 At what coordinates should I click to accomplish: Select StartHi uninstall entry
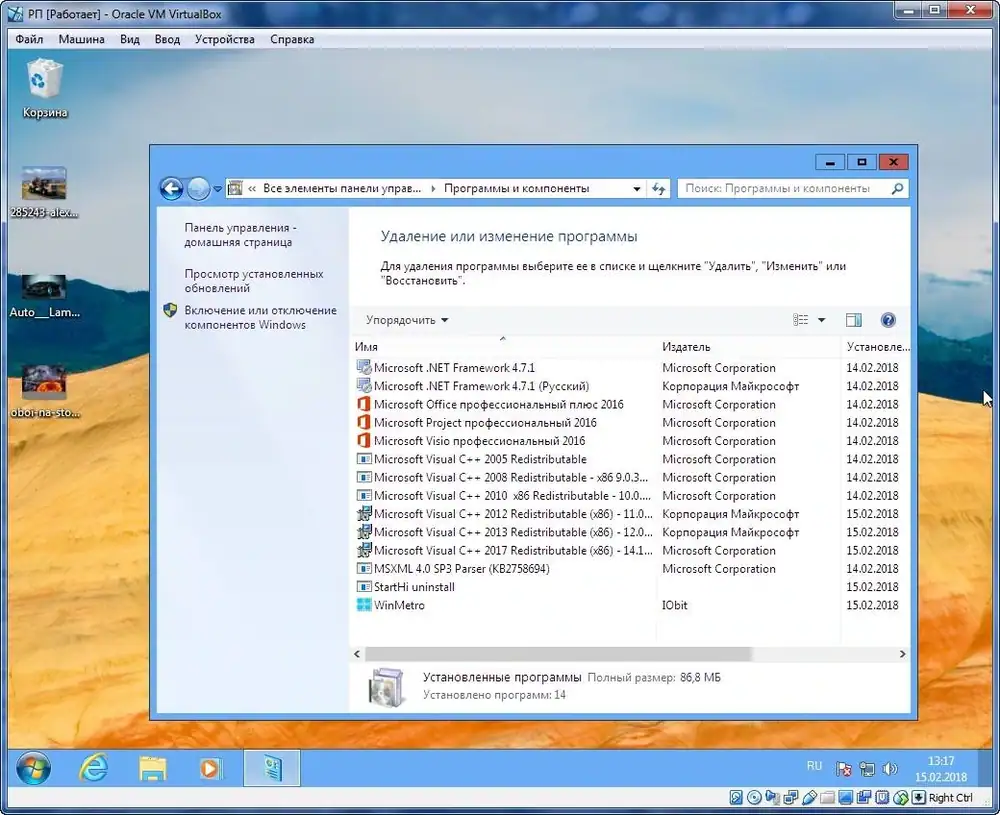415,587
